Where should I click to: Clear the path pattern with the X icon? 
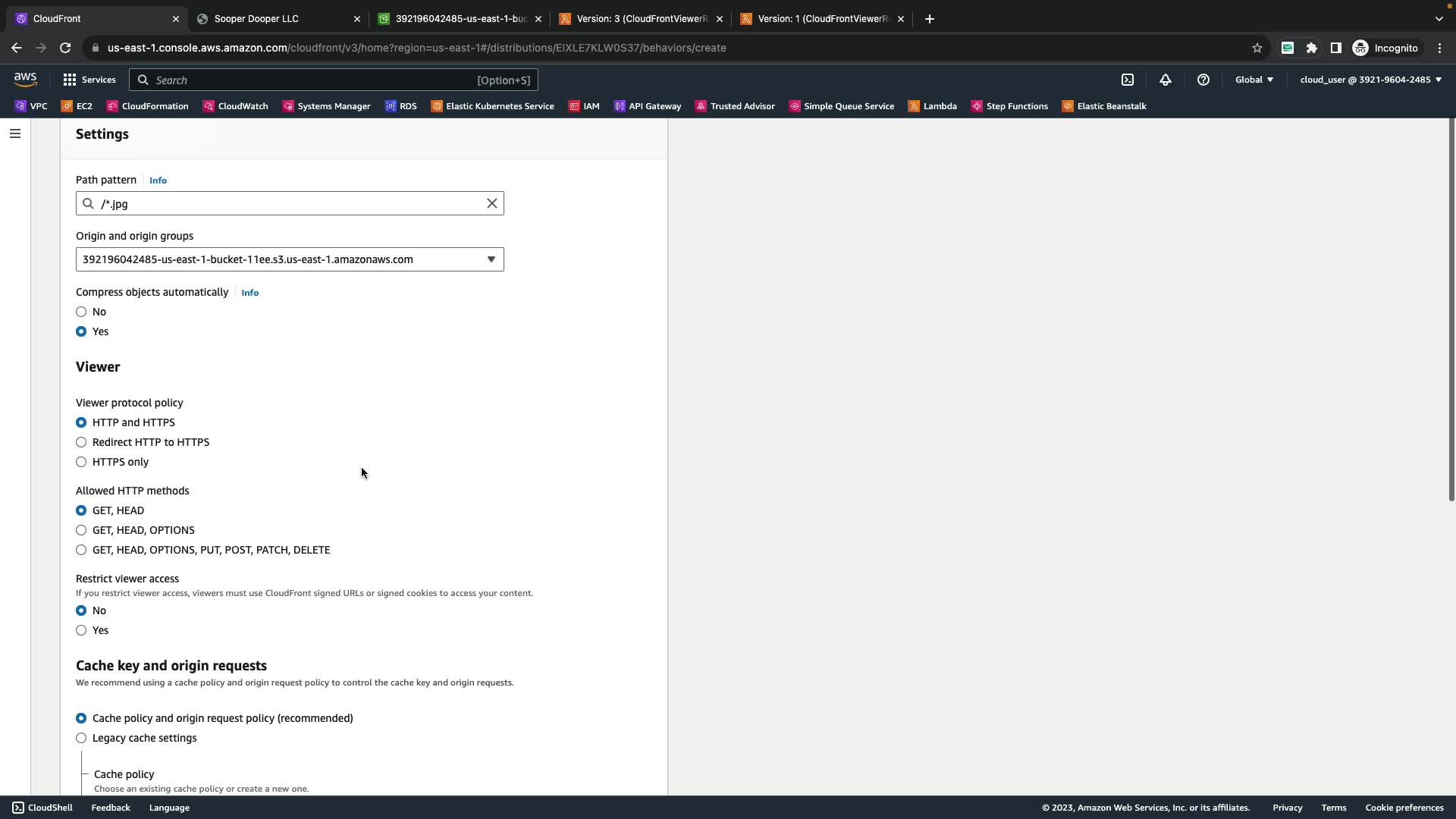click(x=491, y=203)
